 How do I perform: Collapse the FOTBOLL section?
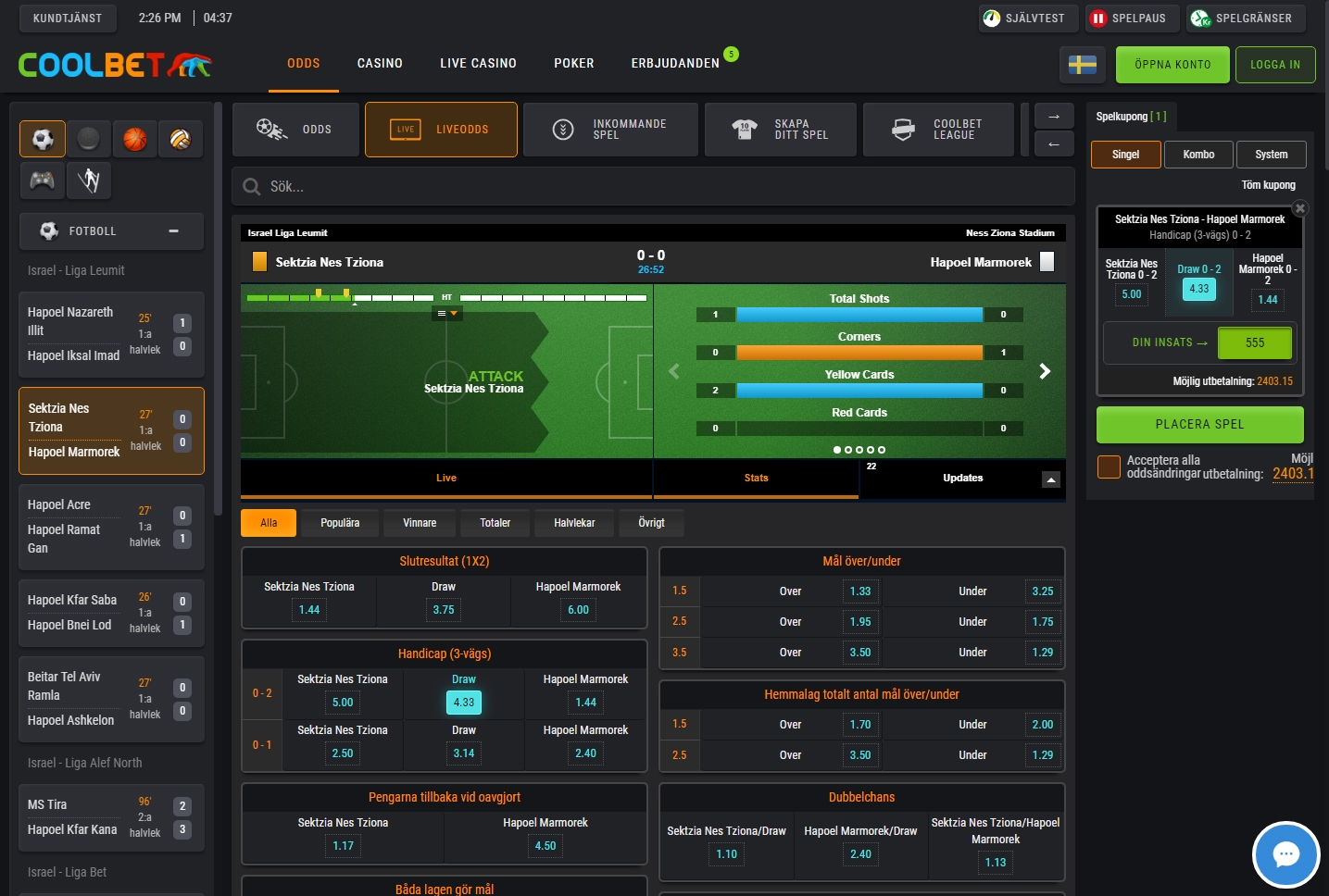(x=173, y=230)
